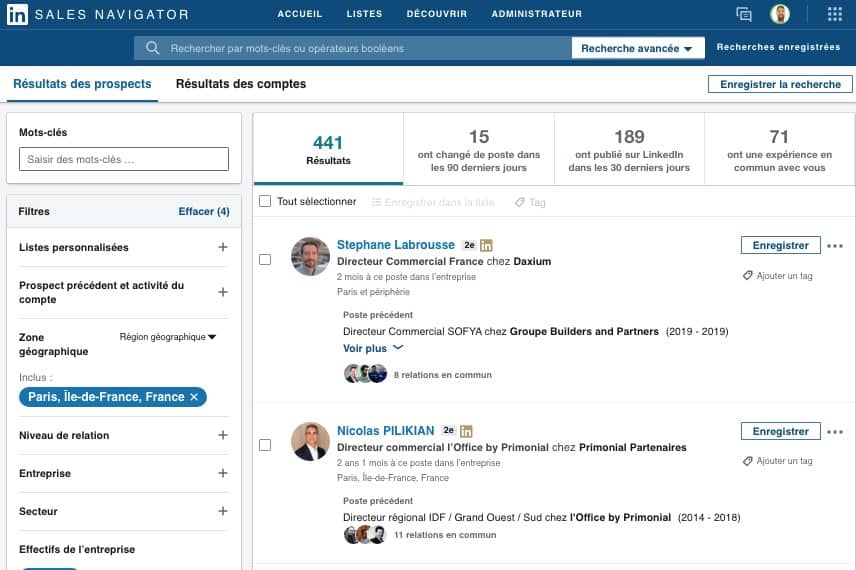
Task: Open the apps grid icon
Action: pyautogui.click(x=835, y=14)
